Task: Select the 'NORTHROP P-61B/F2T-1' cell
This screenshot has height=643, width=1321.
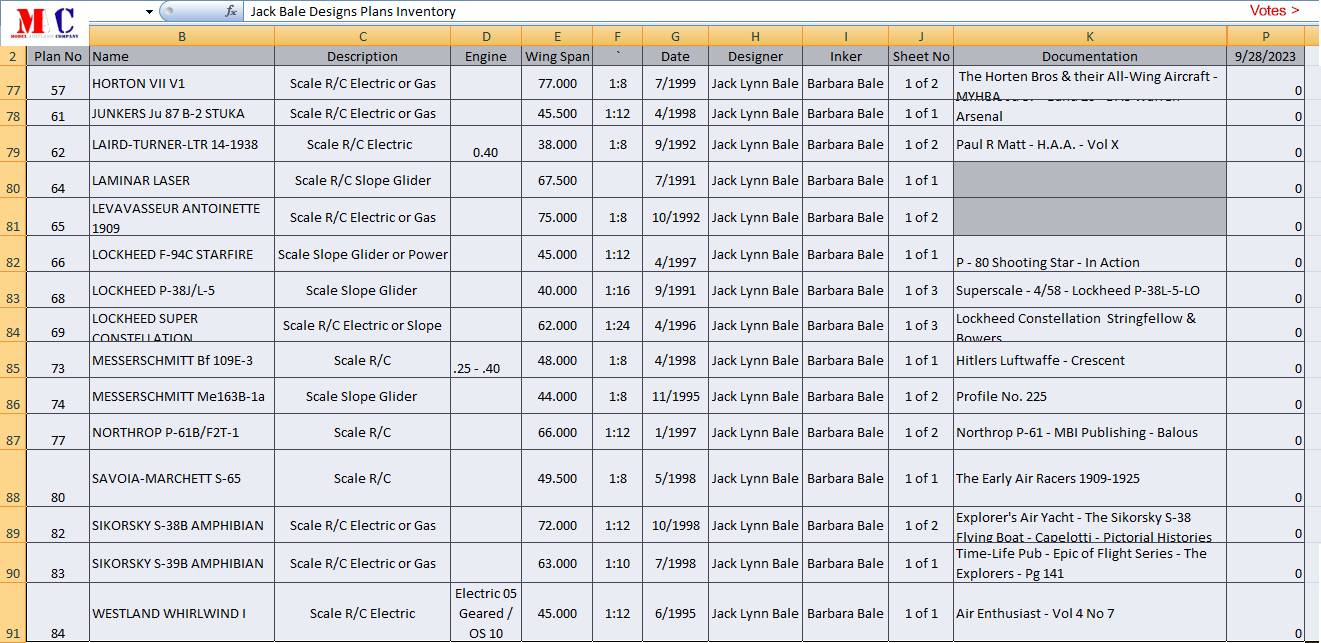Action: click(182, 432)
